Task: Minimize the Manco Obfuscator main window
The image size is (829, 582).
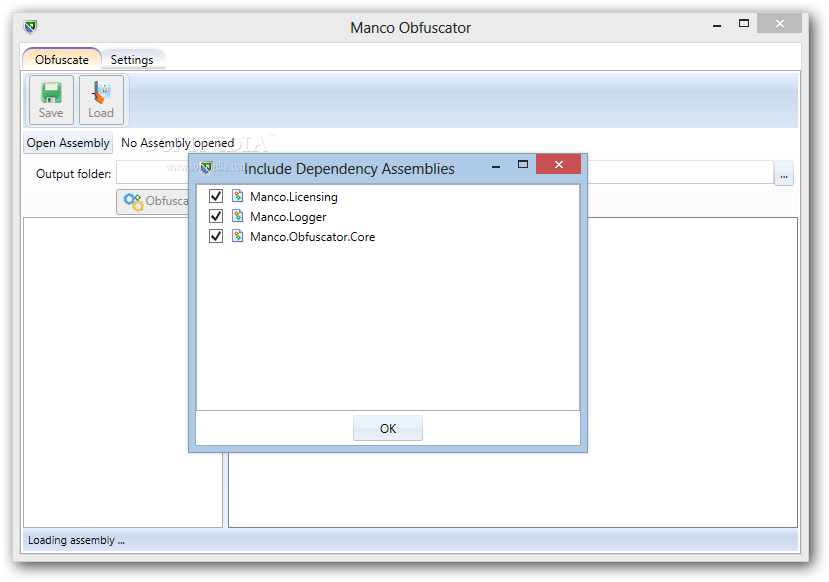Action: [717, 25]
